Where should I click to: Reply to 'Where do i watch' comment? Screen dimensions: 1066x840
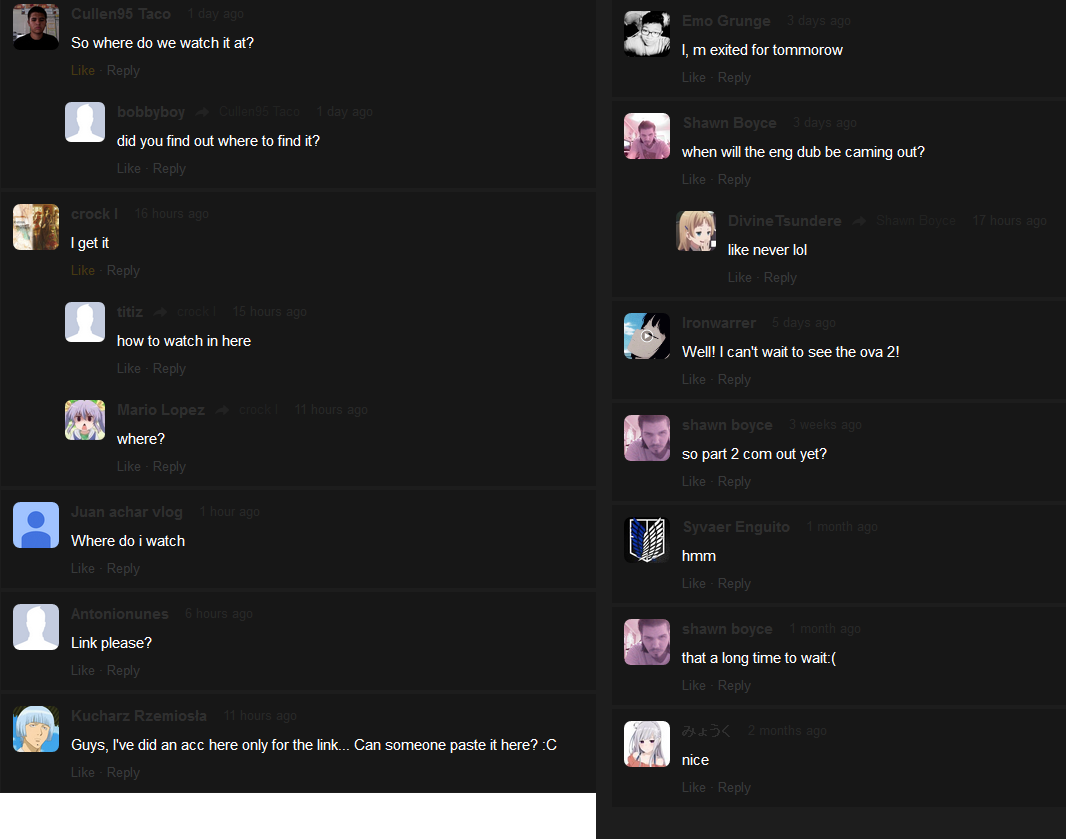[123, 568]
